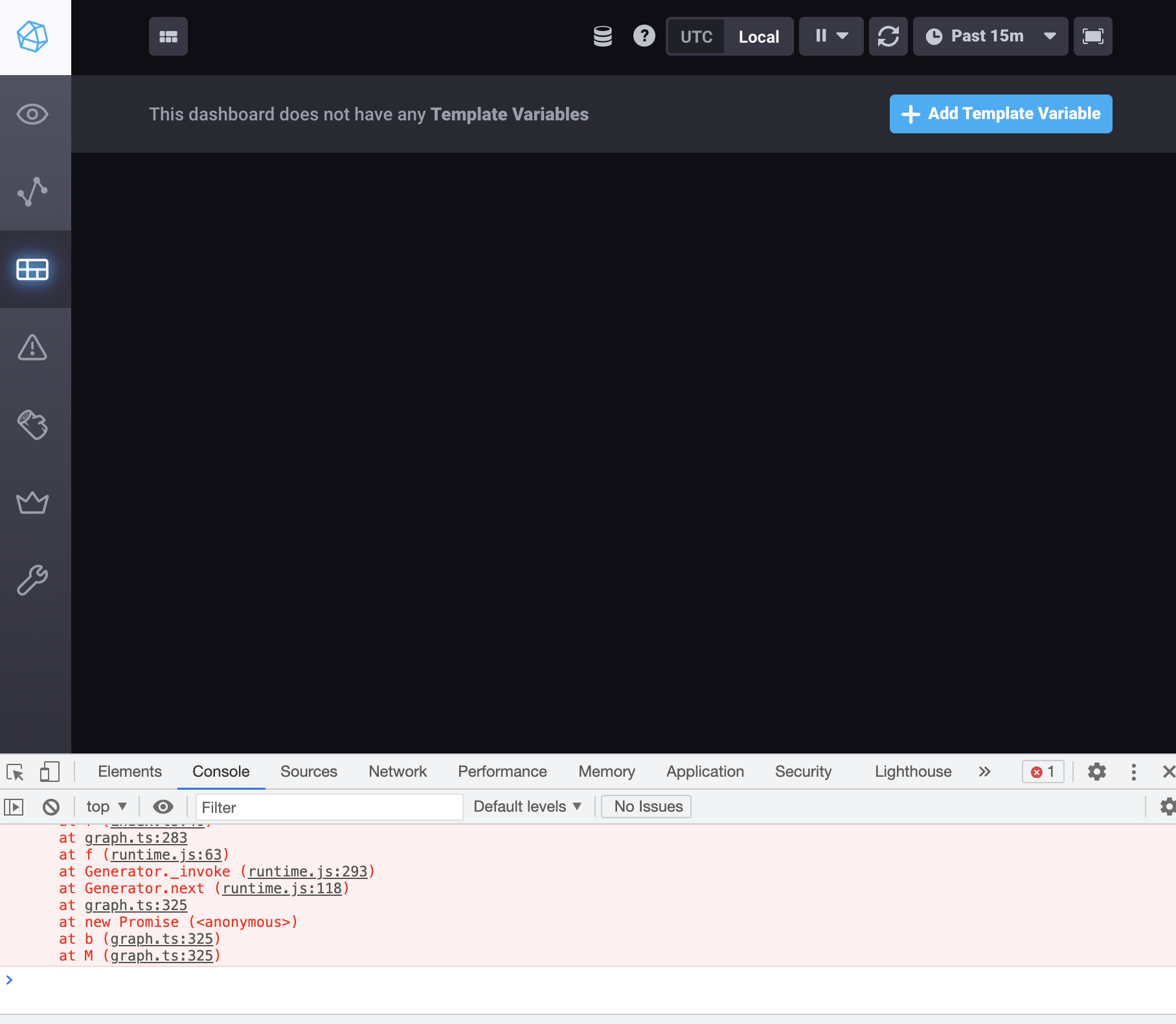Create live expression with the eye icon
Viewport: 1176px width, 1024px height.
coord(163,807)
